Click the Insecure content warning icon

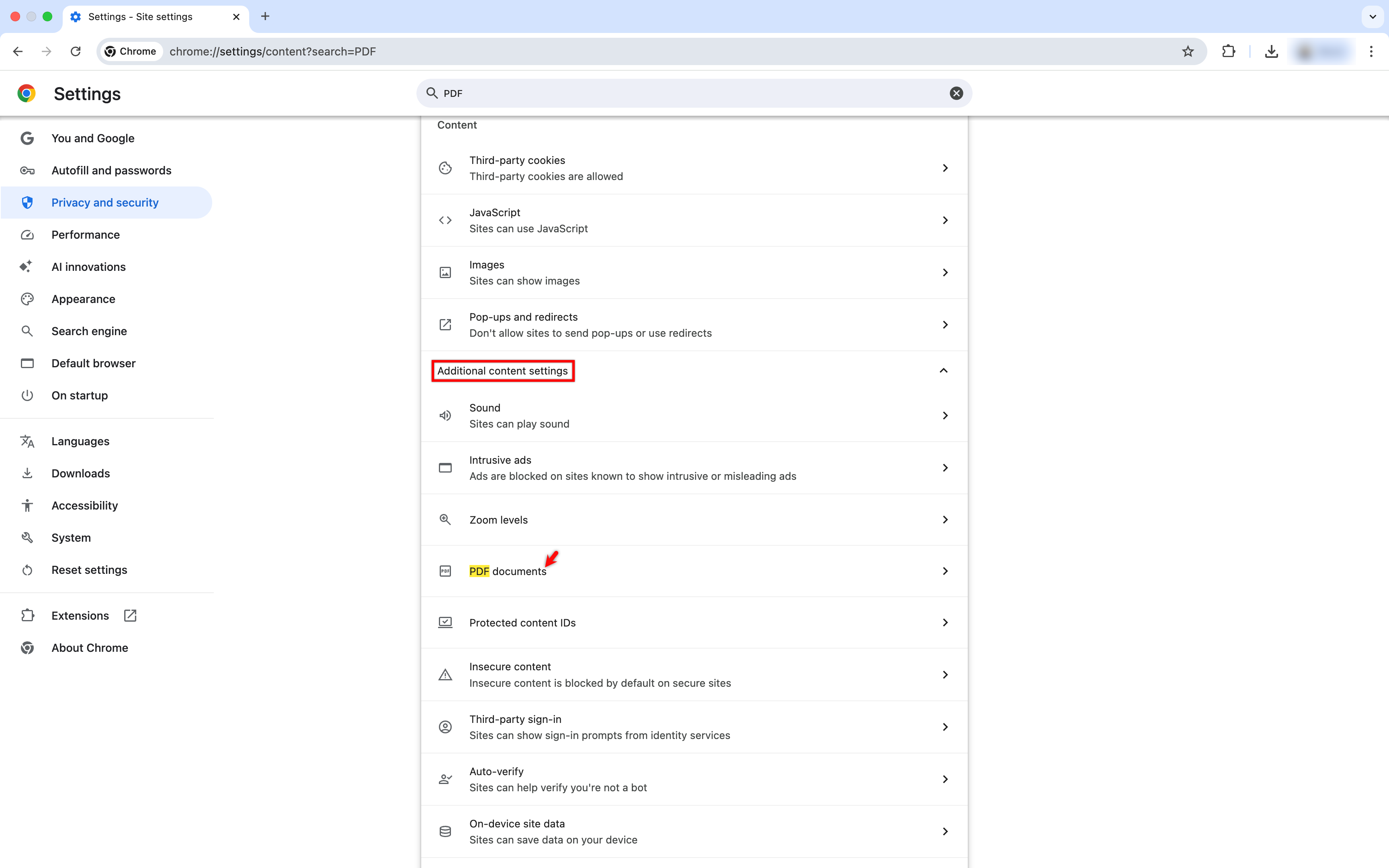click(x=445, y=674)
